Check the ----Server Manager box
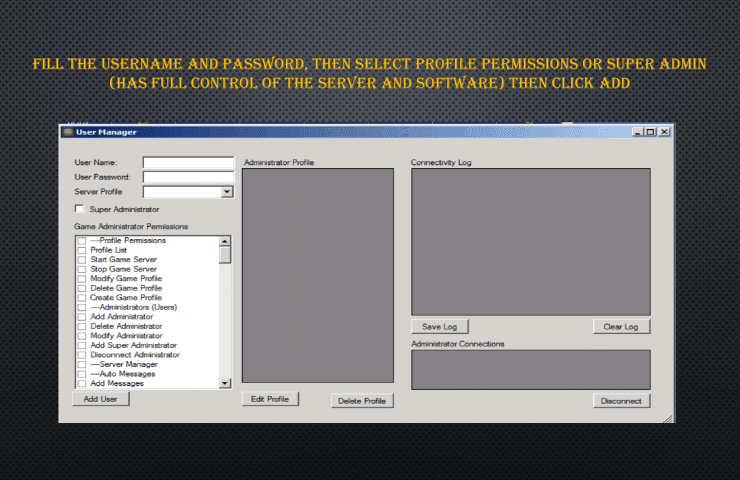The height and width of the screenshot is (480, 740). click(x=82, y=364)
